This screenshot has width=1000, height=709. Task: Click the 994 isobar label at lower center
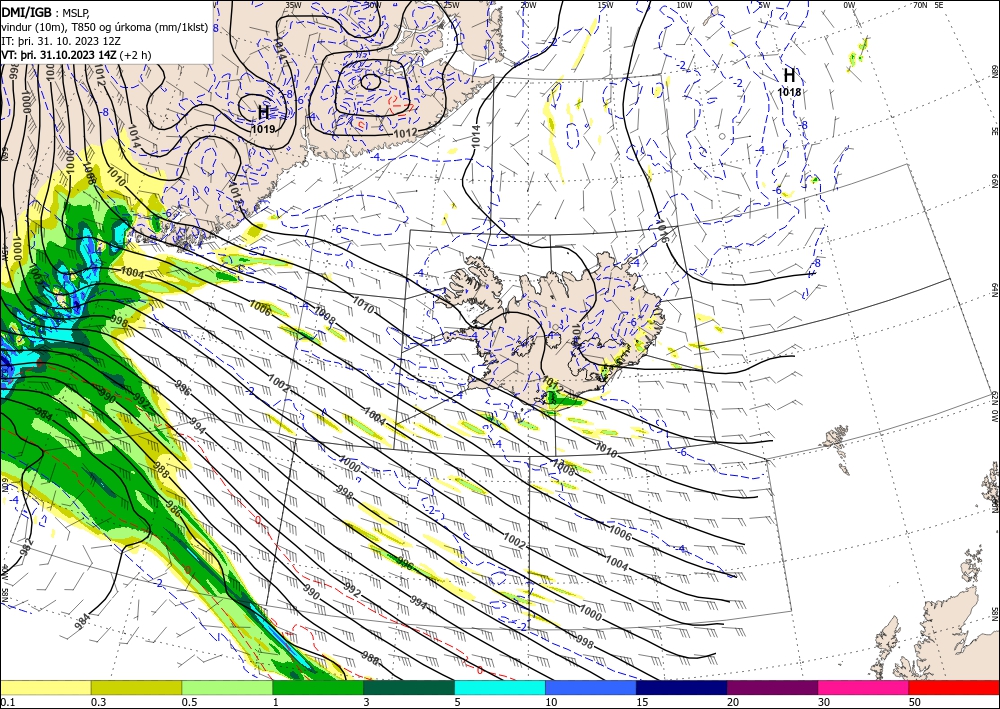click(x=418, y=601)
